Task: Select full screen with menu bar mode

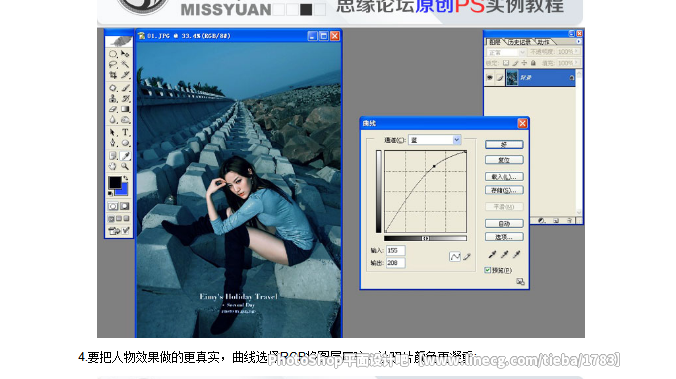Action: [119, 219]
